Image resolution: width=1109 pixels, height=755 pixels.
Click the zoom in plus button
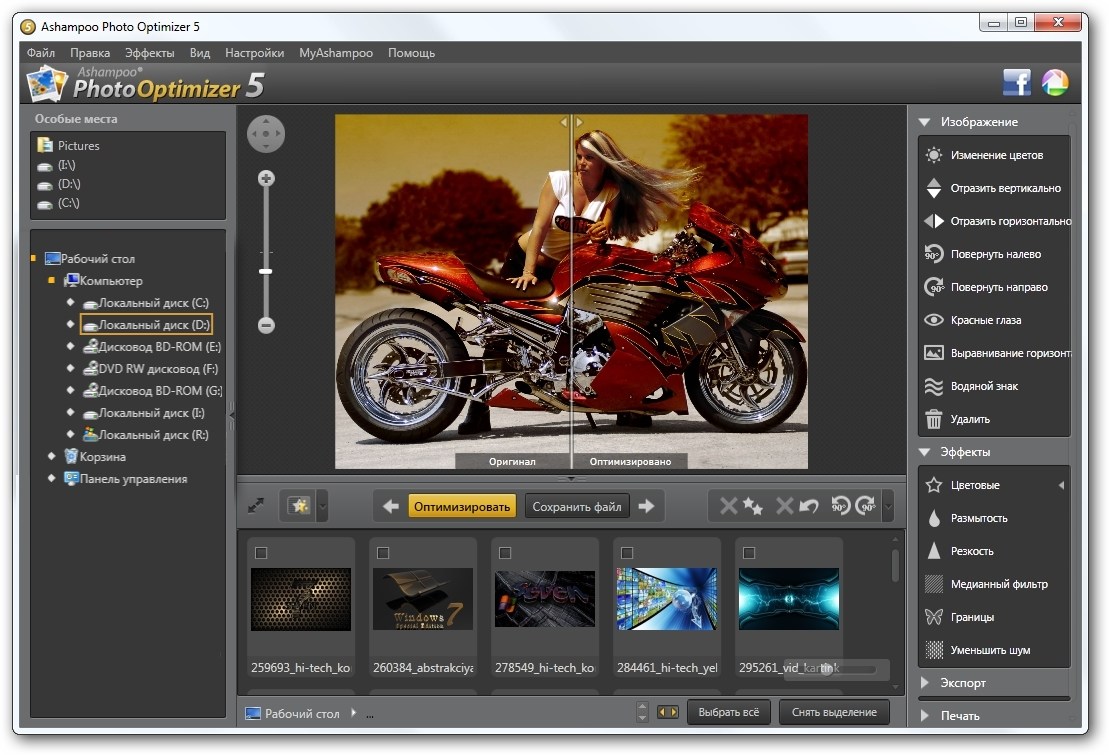(266, 179)
